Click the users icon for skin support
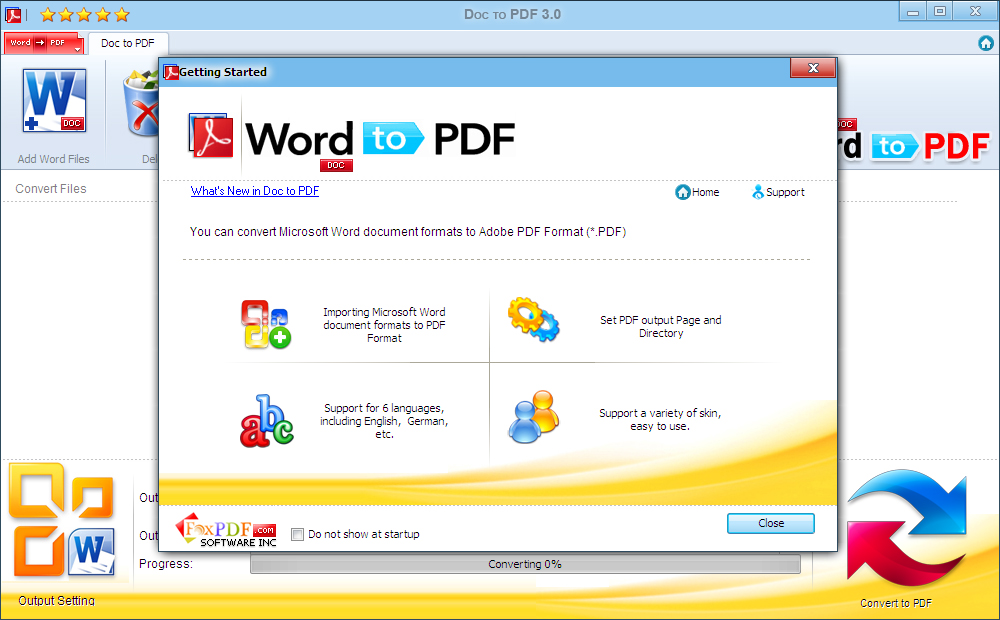Image resolution: width=1000 pixels, height=620 pixels. pos(534,417)
